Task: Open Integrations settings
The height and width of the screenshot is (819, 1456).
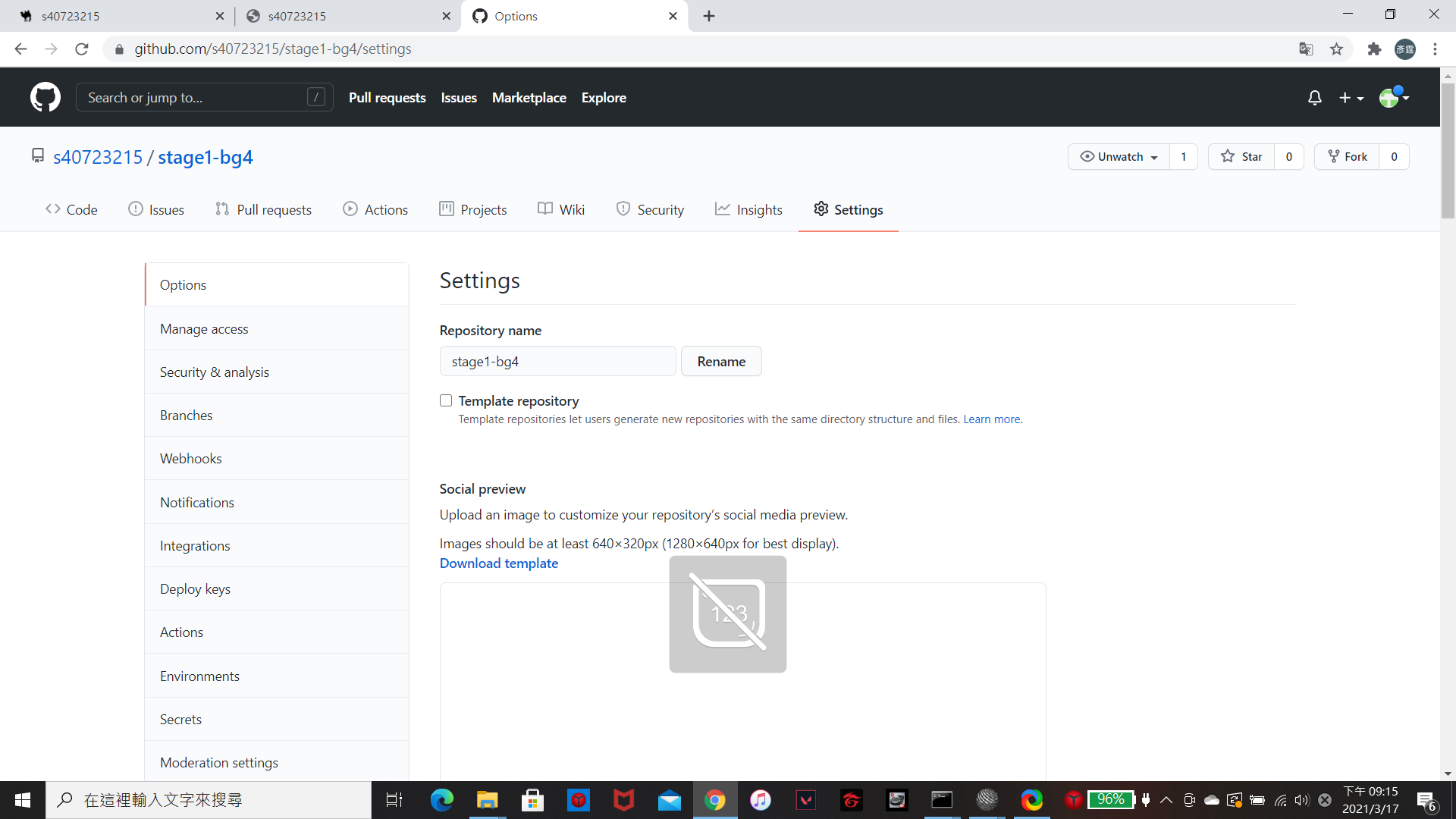Action: [x=277, y=546]
